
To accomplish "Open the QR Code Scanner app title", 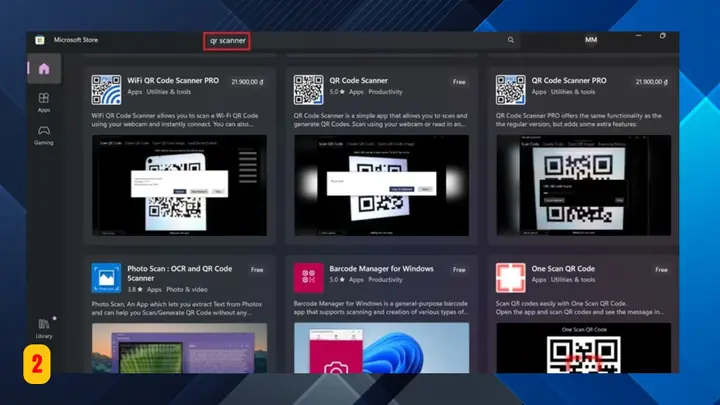I will [358, 80].
